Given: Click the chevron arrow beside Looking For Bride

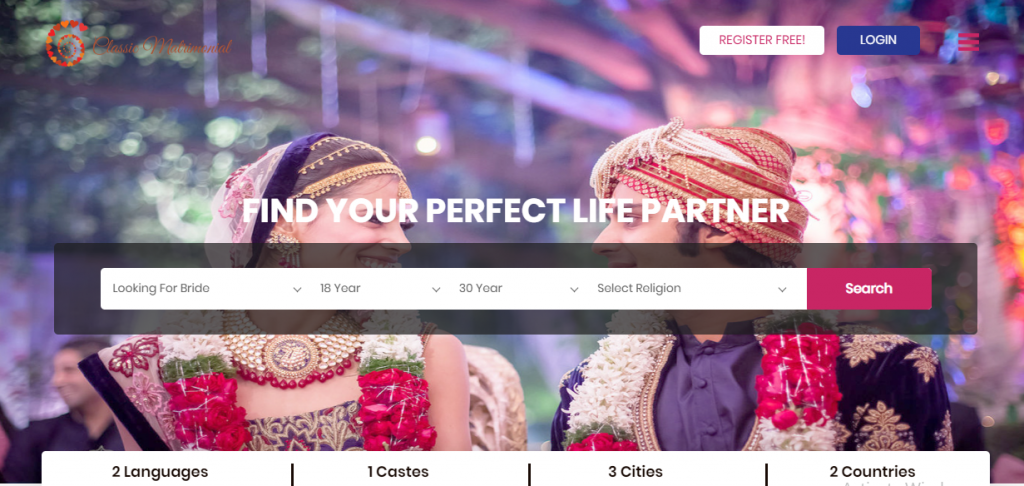Looking at the screenshot, I should click(297, 289).
